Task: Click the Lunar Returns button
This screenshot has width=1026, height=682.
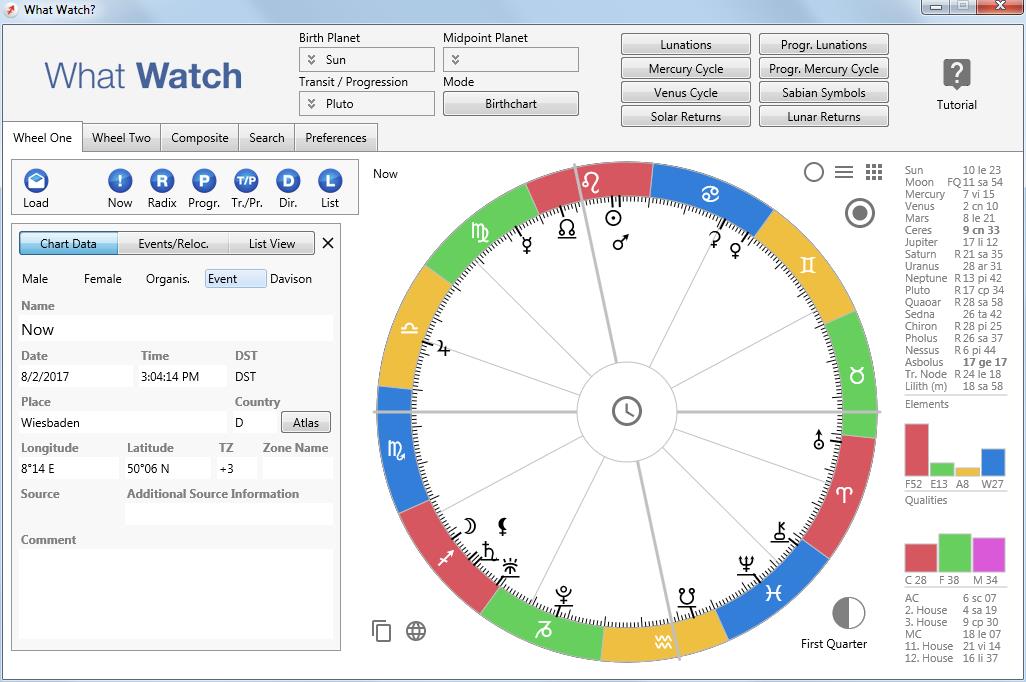Action: point(824,117)
